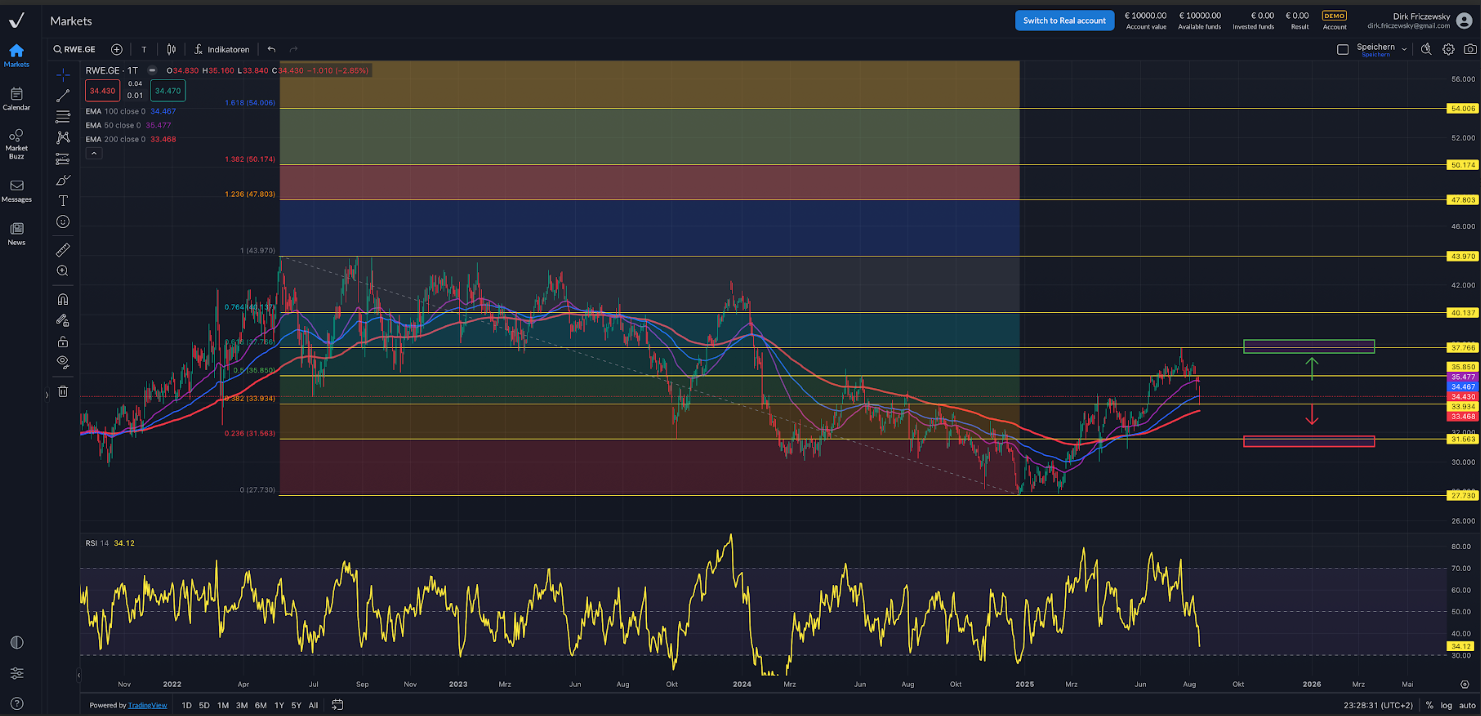This screenshot has height=716, width=1481.
Task: Toggle the log scale option
Action: [x=1446, y=705]
